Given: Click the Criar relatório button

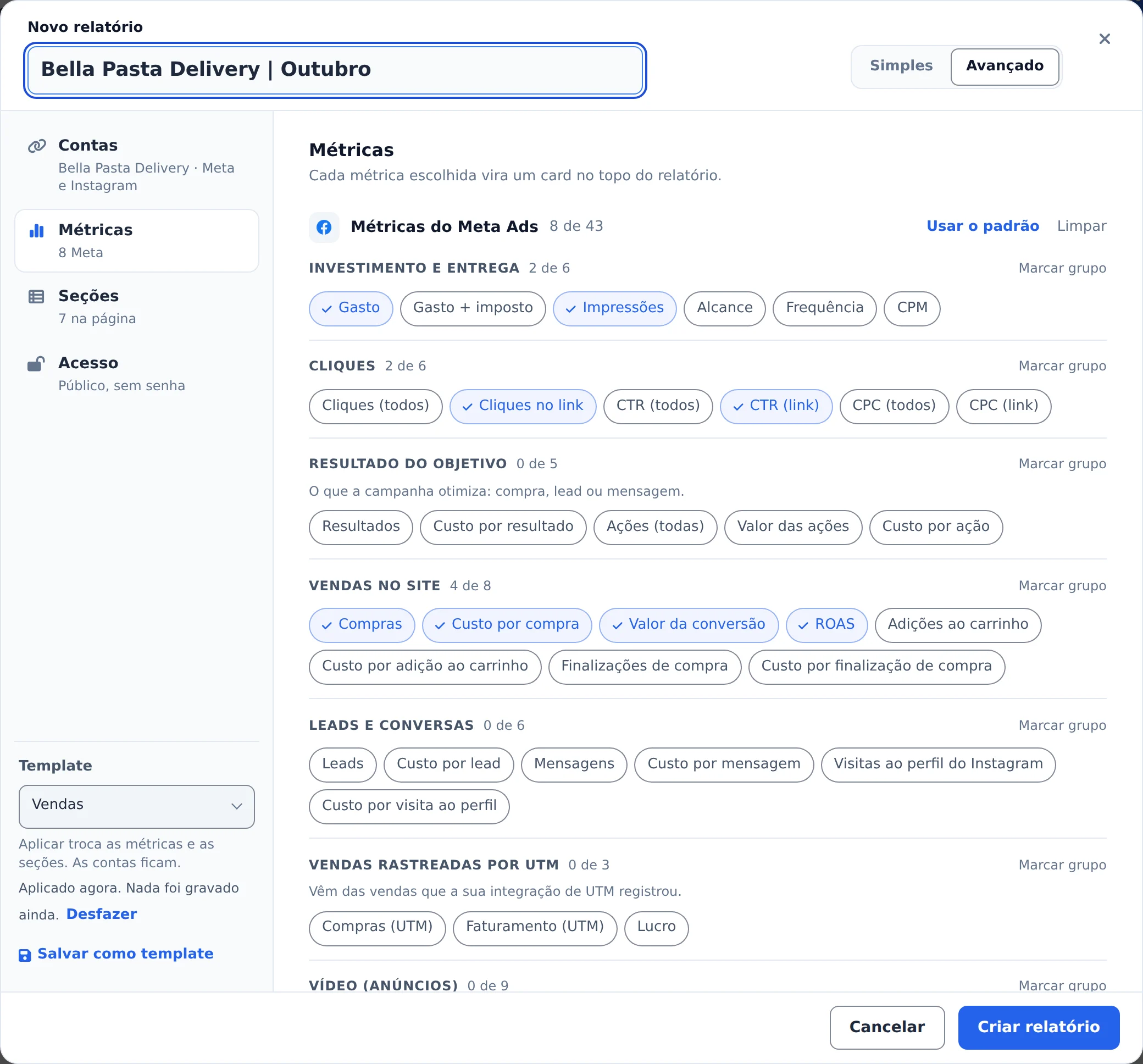Looking at the screenshot, I should tap(1038, 1027).
